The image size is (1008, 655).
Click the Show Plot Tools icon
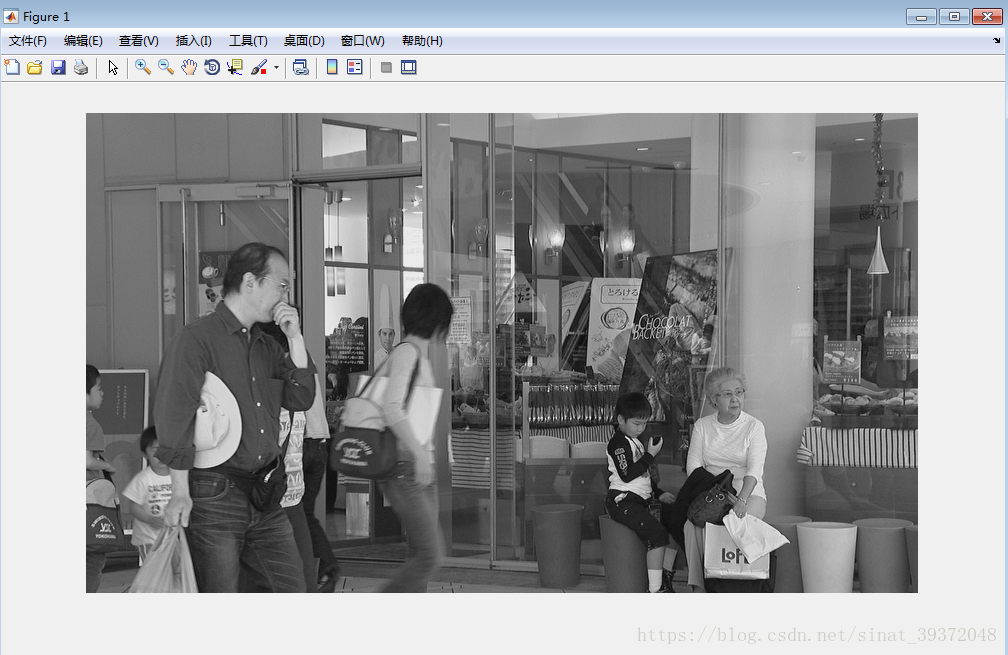point(409,67)
